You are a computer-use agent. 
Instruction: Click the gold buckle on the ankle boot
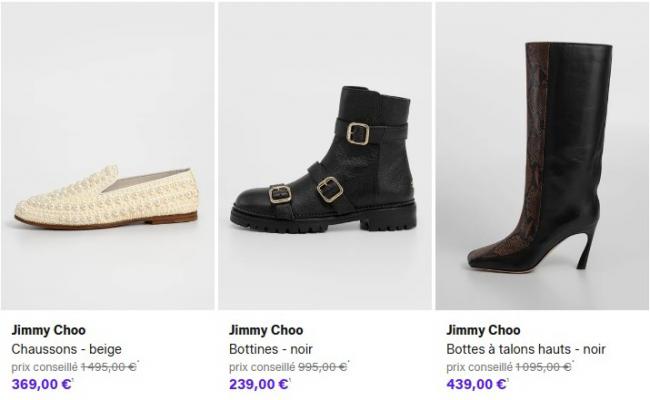click(x=357, y=131)
